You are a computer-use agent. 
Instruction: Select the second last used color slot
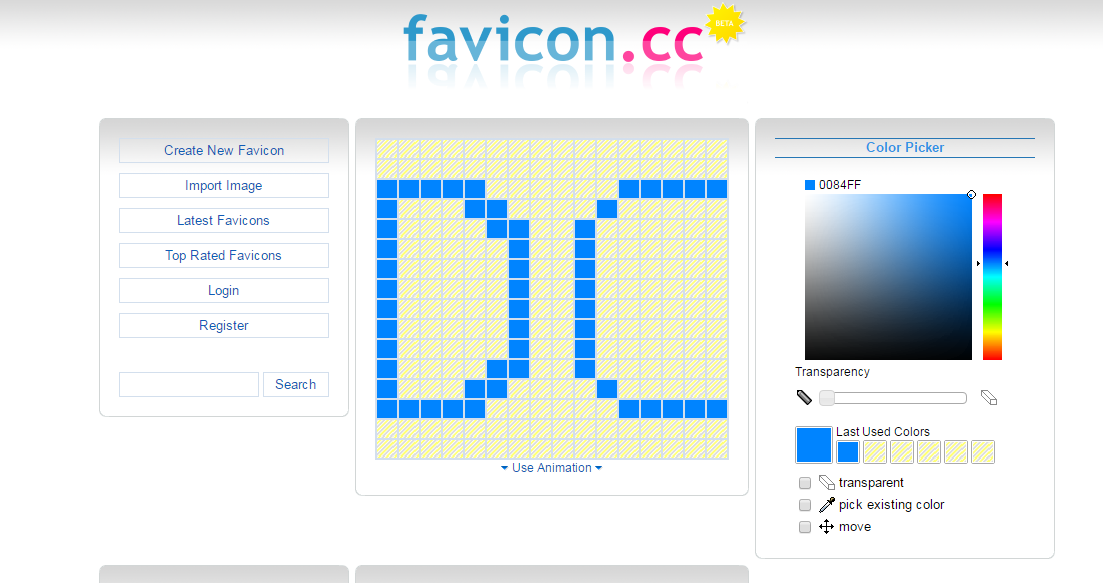point(875,452)
